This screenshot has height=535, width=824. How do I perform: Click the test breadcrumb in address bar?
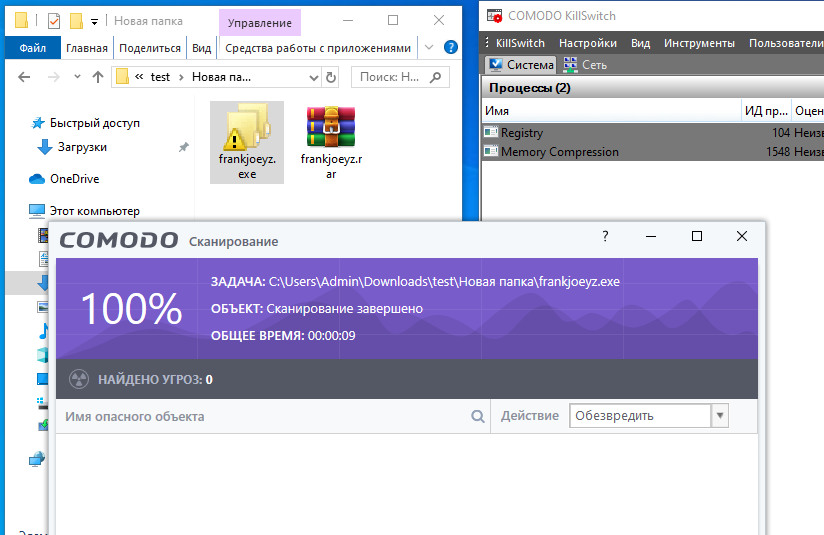click(x=160, y=77)
